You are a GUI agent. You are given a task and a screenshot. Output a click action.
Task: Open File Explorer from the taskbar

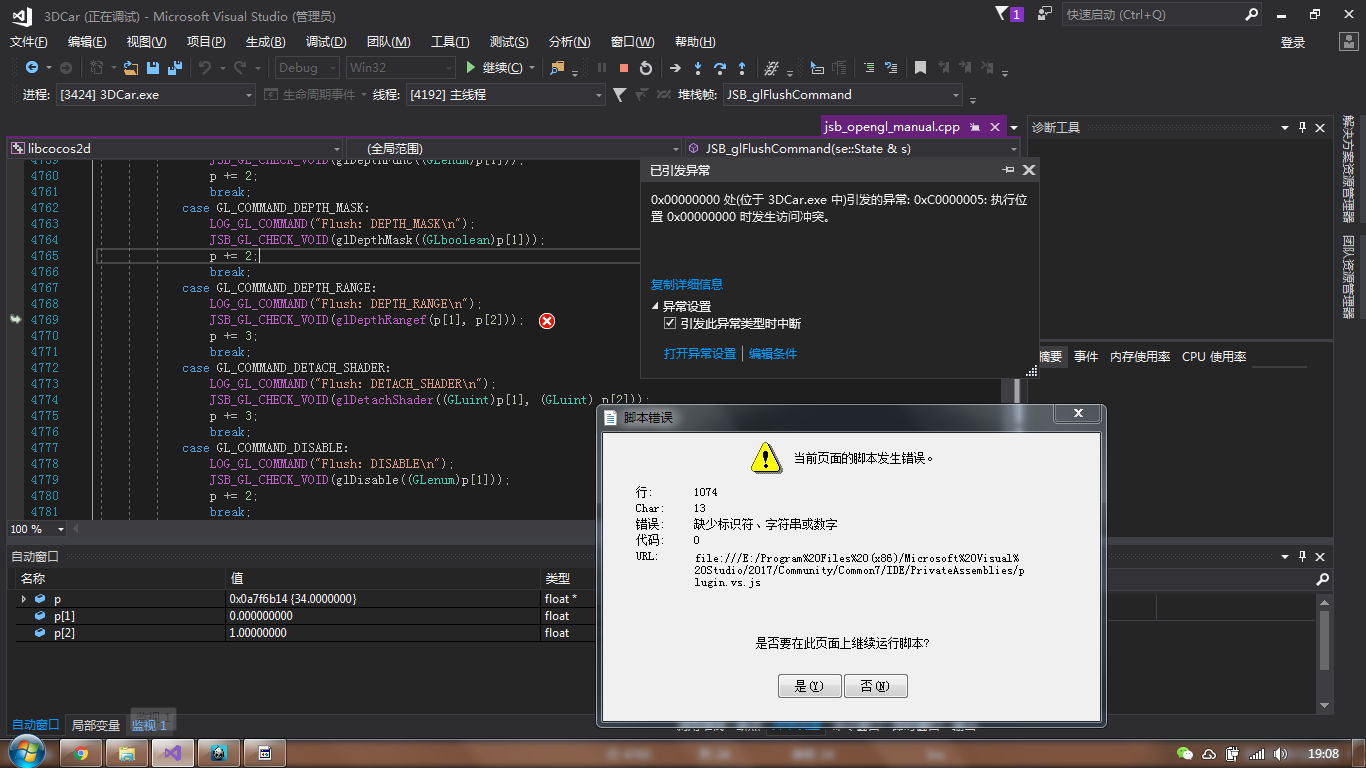point(127,753)
